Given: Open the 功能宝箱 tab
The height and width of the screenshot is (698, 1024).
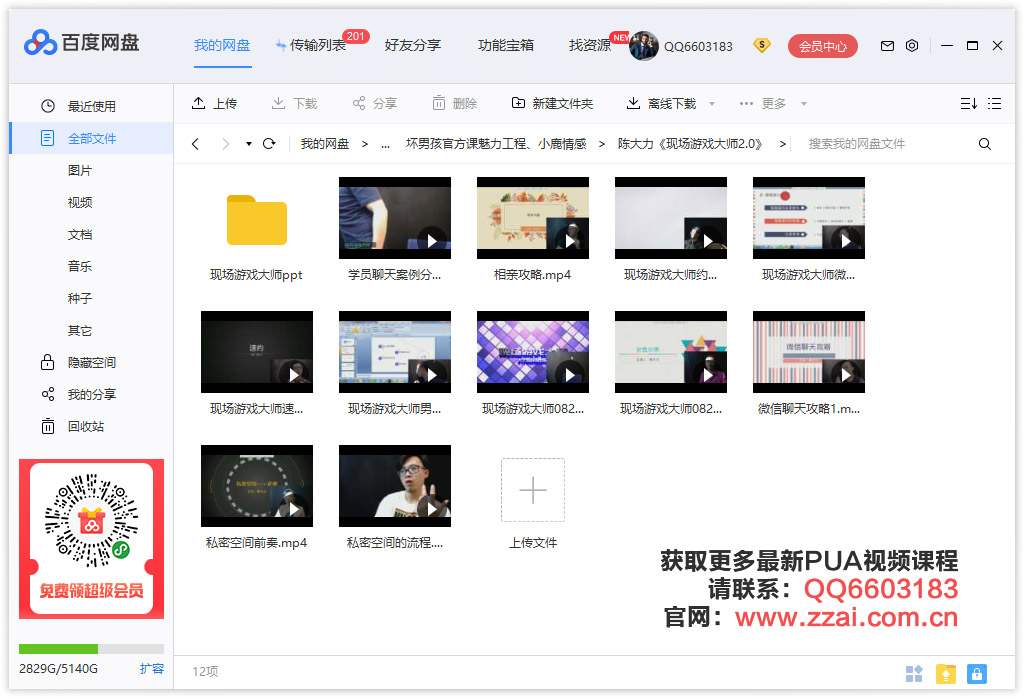Looking at the screenshot, I should [x=506, y=45].
